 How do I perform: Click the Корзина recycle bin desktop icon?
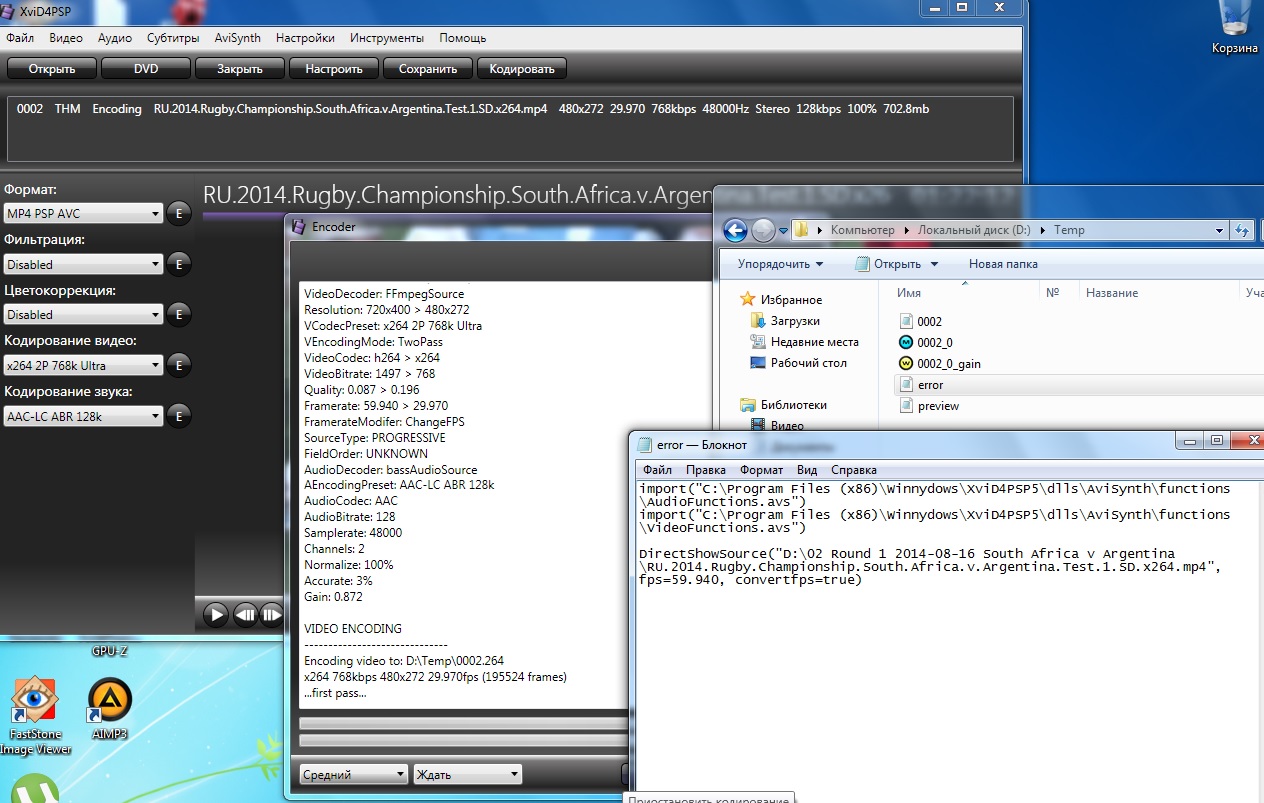[x=1234, y=29]
